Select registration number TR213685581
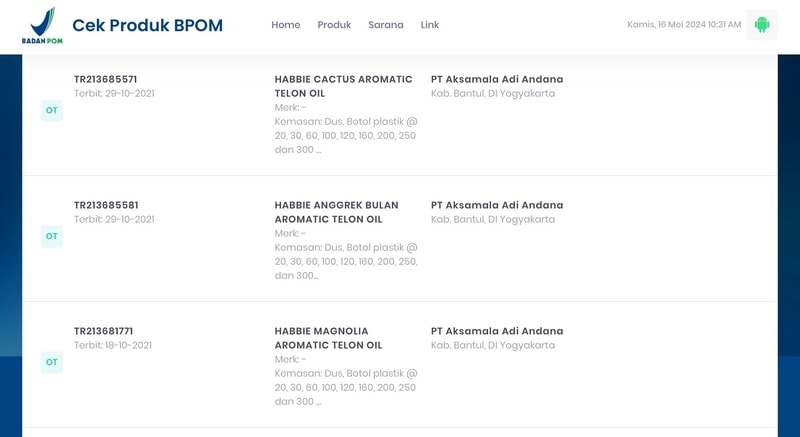Viewport: 800px width, 437px height. point(106,205)
